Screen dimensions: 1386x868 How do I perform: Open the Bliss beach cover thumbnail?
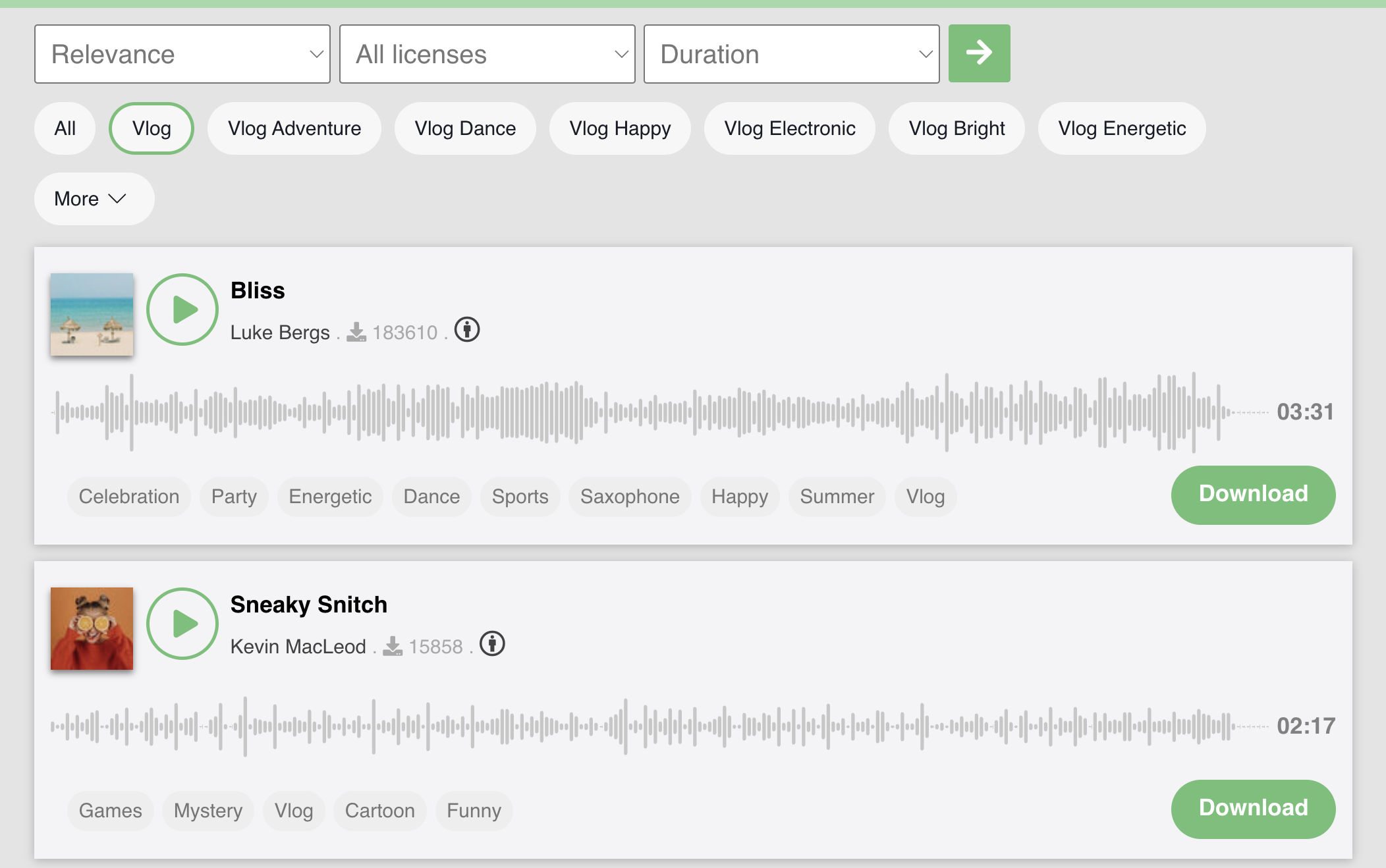pos(92,315)
